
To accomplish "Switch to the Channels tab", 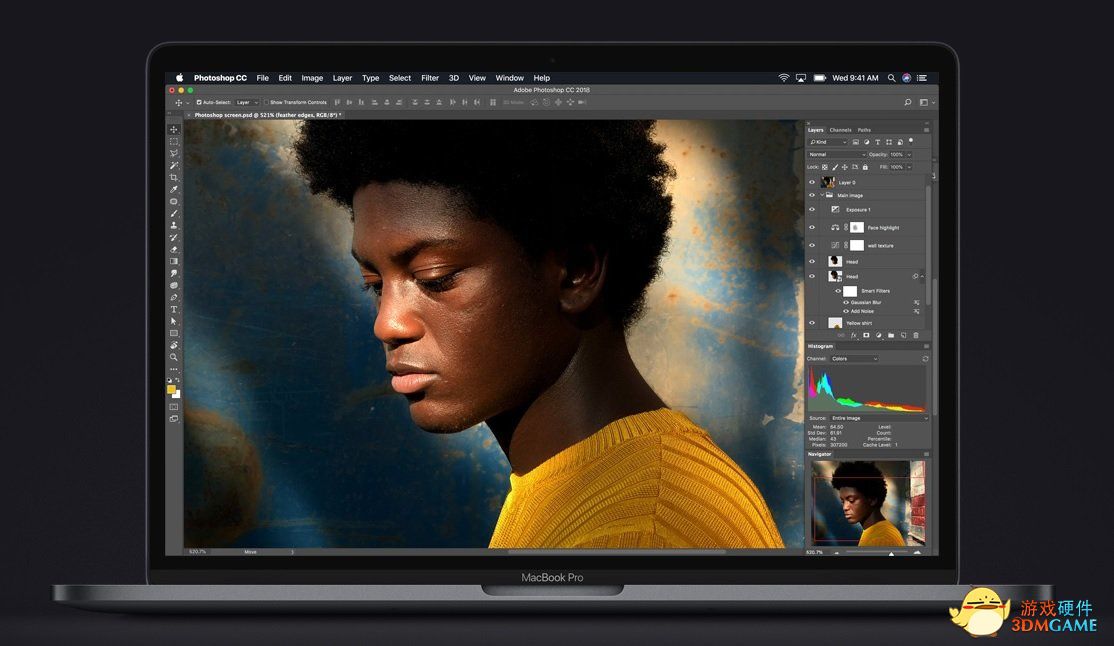I will 840,130.
